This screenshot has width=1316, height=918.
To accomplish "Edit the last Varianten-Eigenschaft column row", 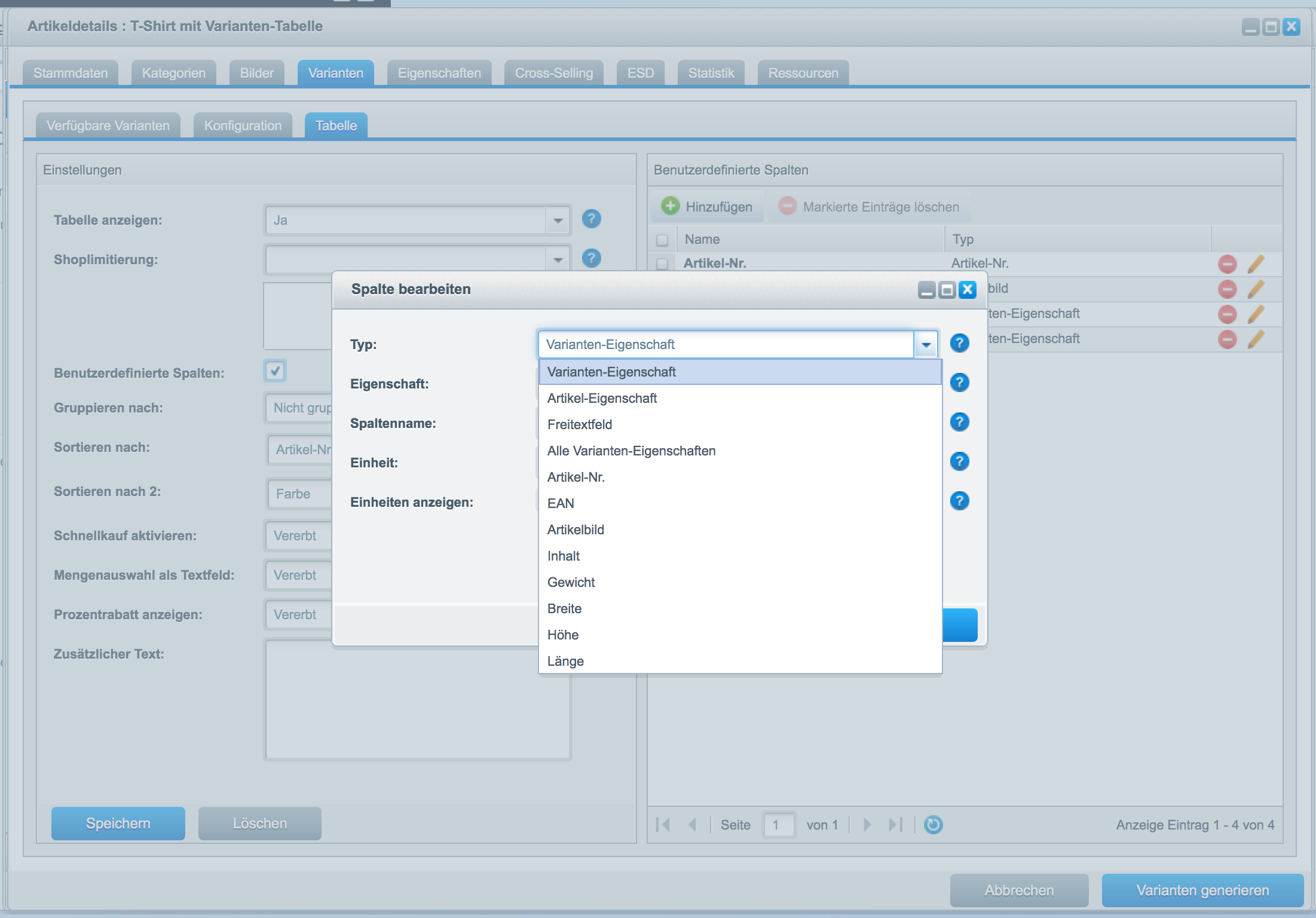I will point(1256,339).
